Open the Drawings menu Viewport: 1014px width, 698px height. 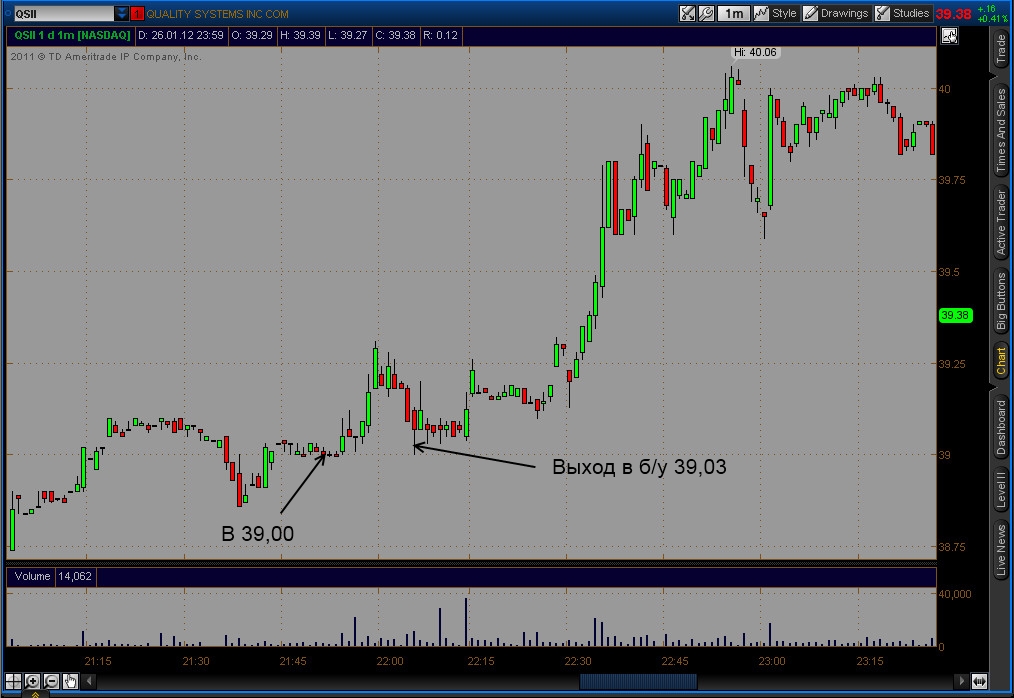click(x=836, y=13)
